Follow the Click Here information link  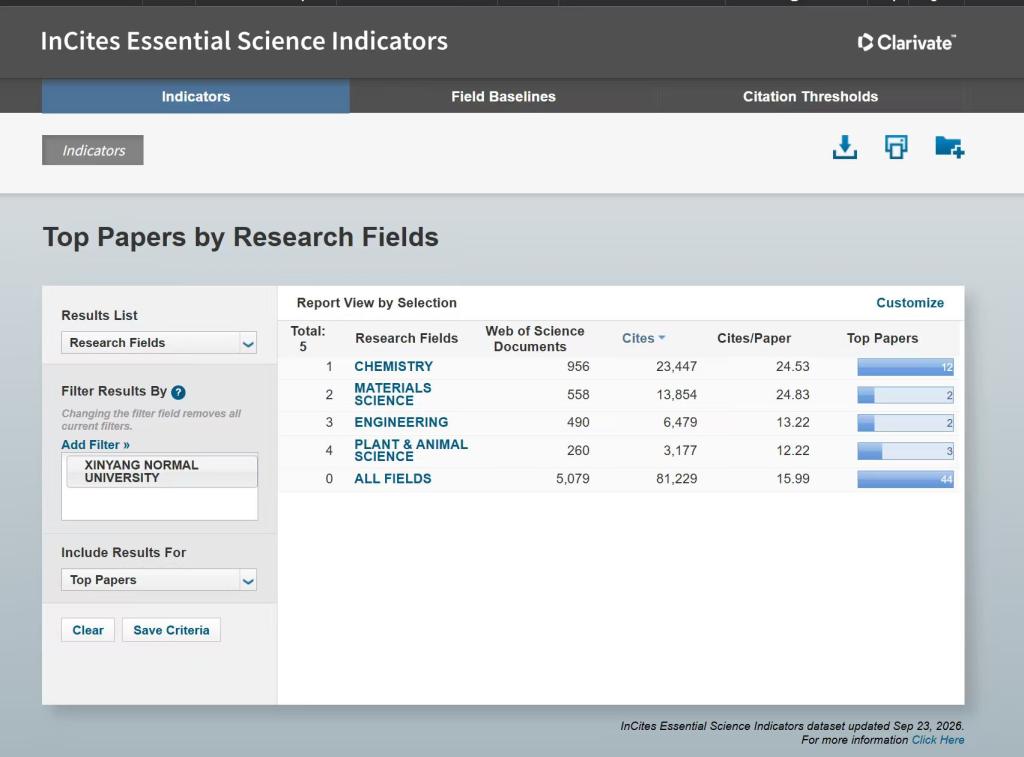(938, 740)
